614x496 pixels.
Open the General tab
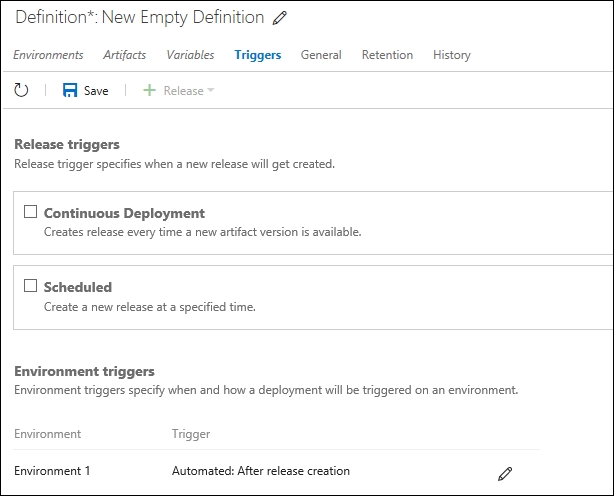tap(321, 55)
